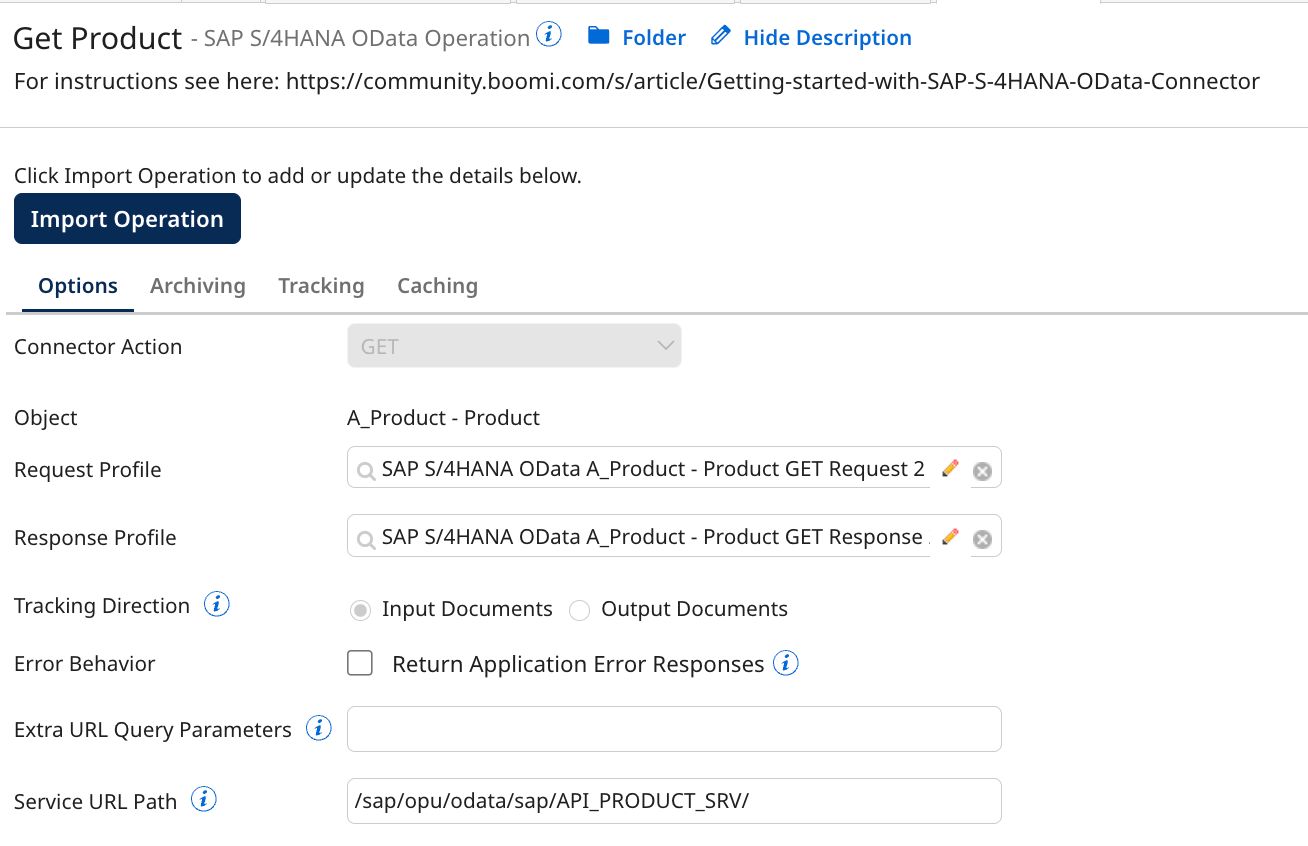Hide the description using the Hide Description link
The width and height of the screenshot is (1308, 846).
pos(827,37)
